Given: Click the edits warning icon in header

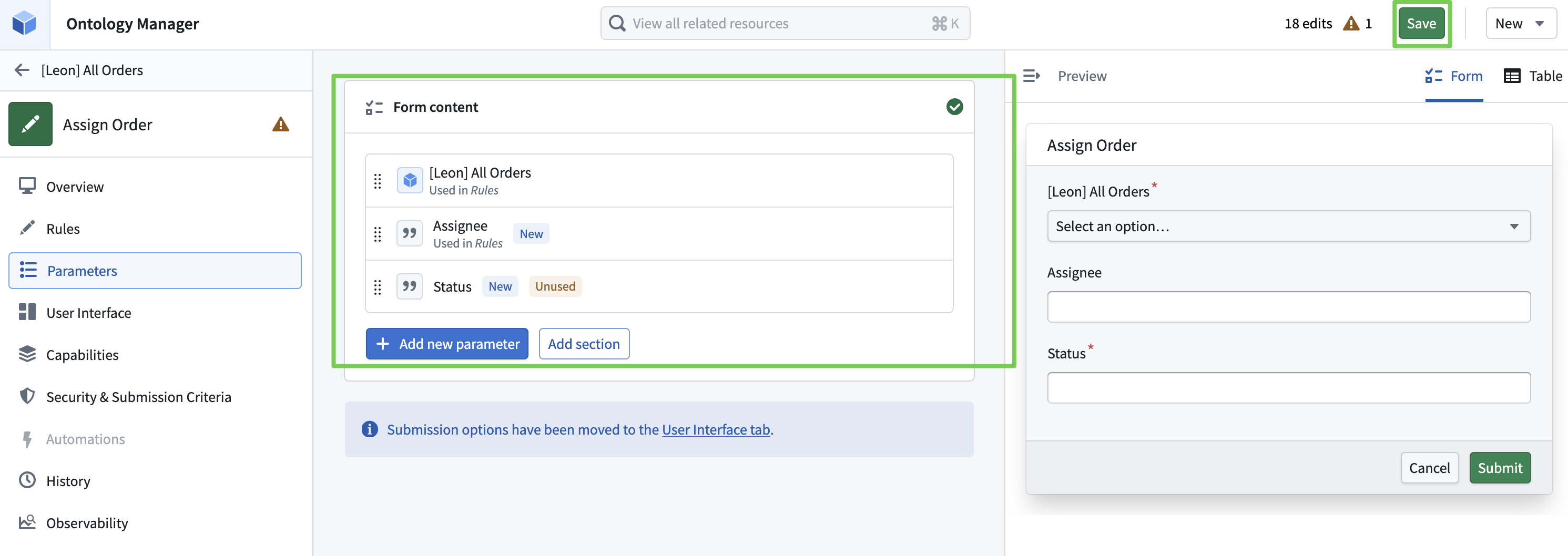Looking at the screenshot, I should pos(1351,24).
